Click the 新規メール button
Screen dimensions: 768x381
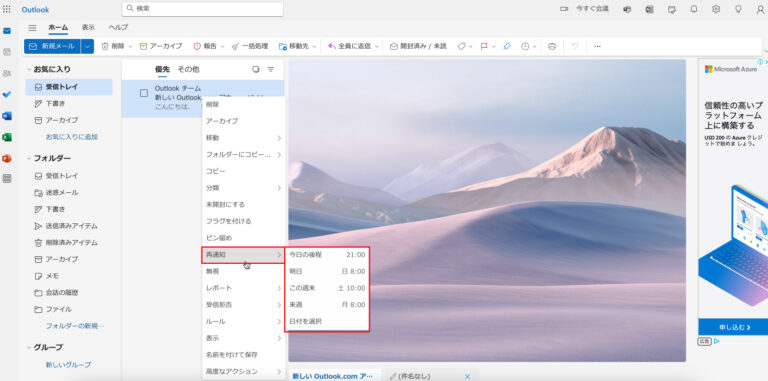(52, 46)
